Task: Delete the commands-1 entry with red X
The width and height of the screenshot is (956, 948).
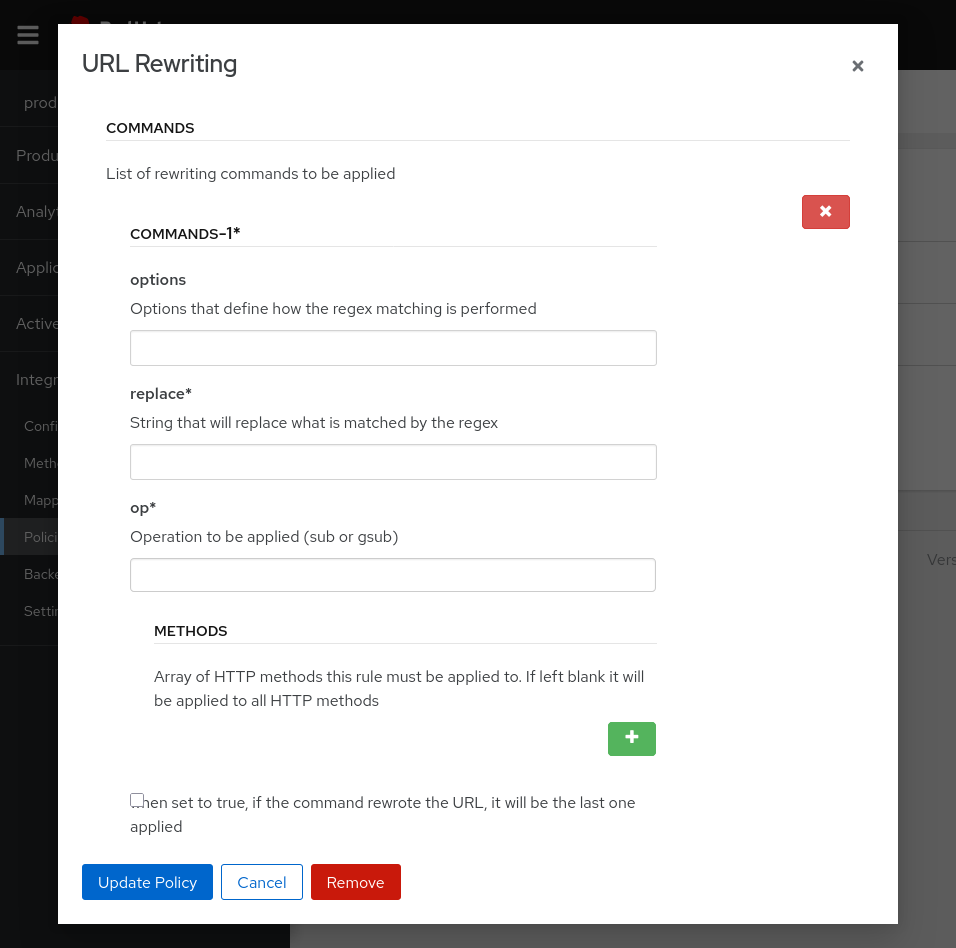Action: click(x=825, y=212)
